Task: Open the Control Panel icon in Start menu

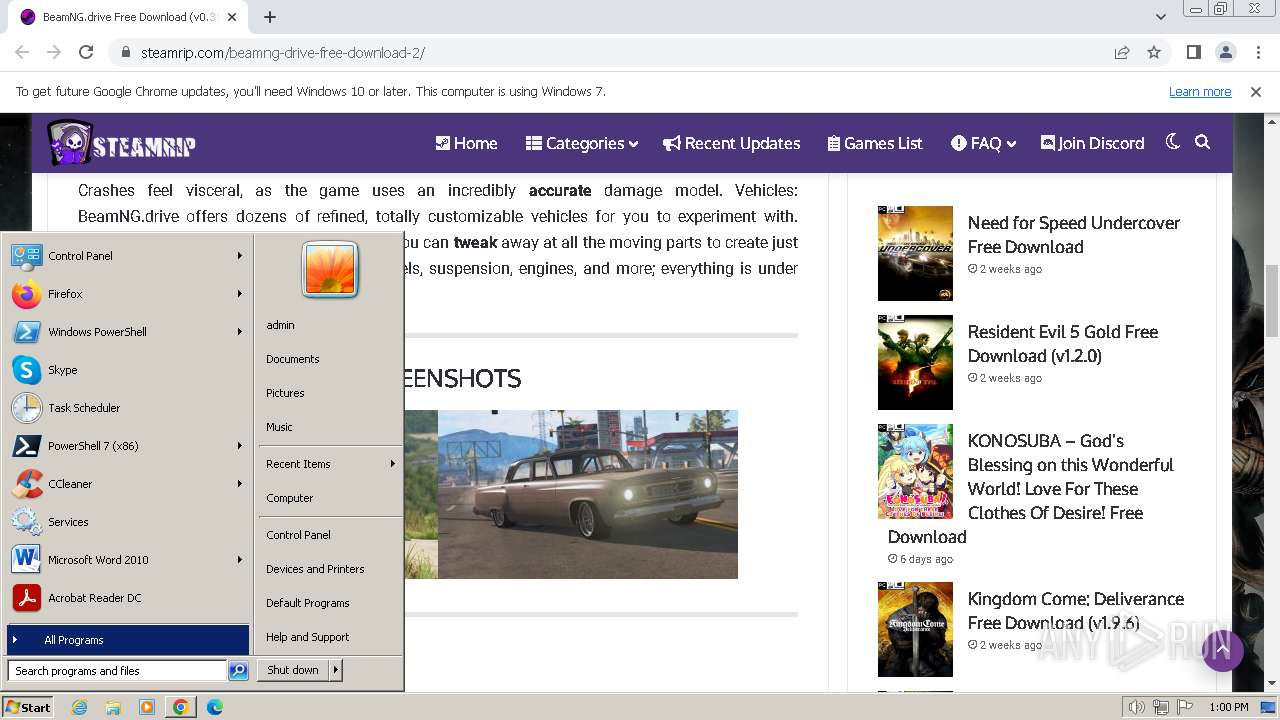Action: [x=26, y=256]
